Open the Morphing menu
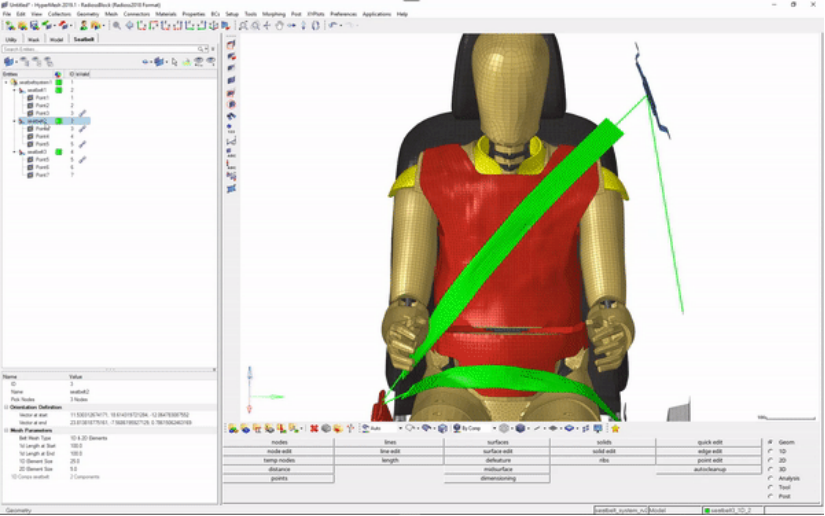The image size is (825, 516). 274,14
